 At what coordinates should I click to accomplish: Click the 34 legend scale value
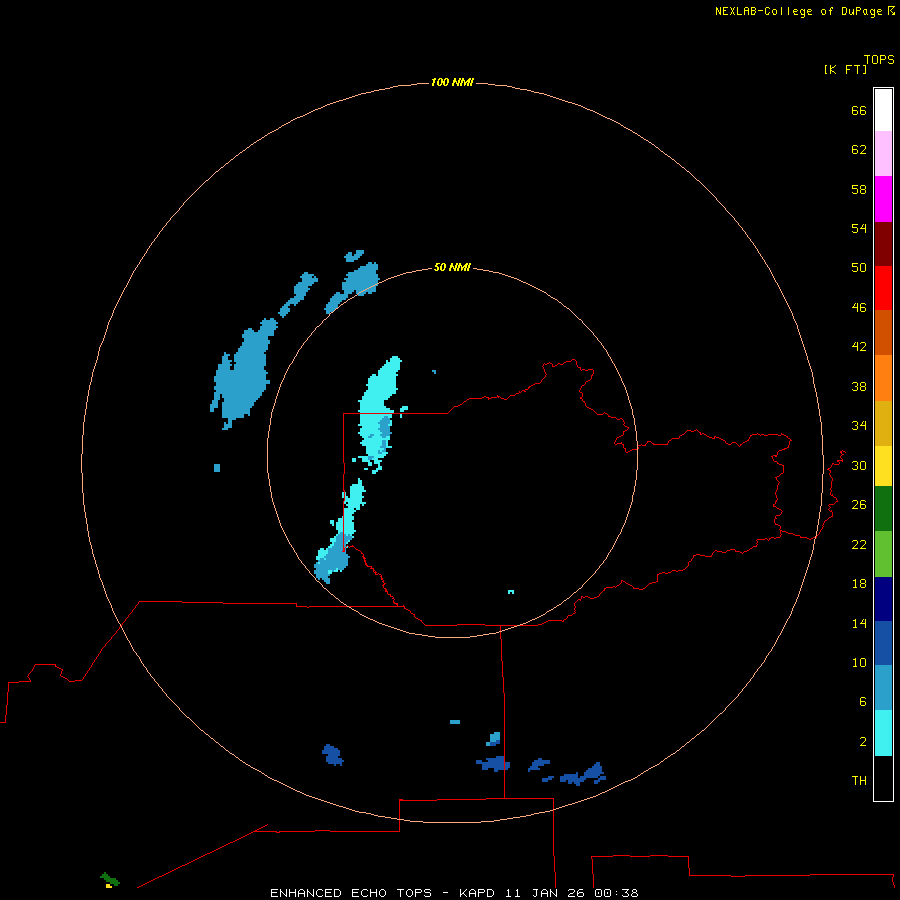tap(859, 425)
